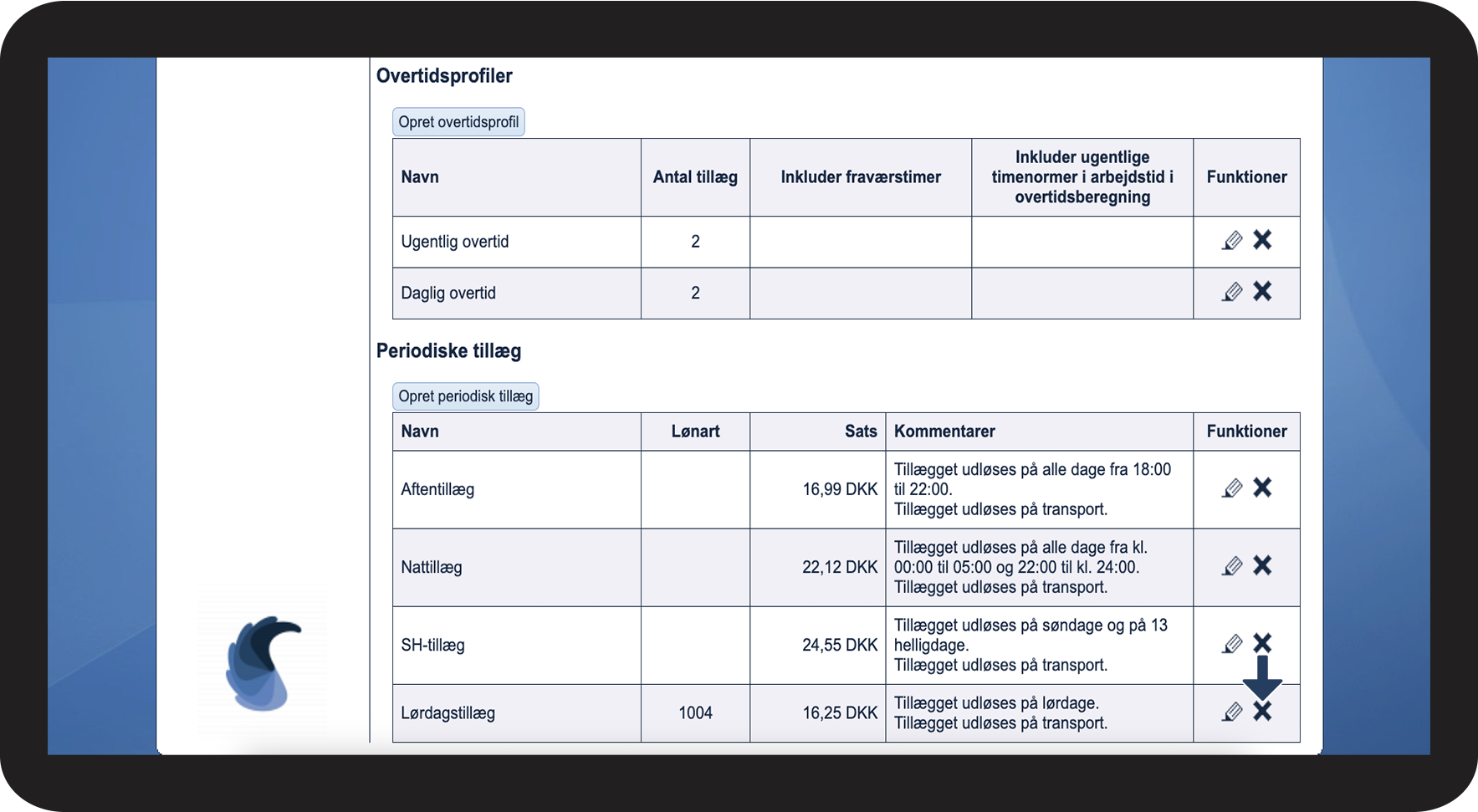The width and height of the screenshot is (1478, 812).
Task: Edit the Daglig overtid profile
Action: point(1232,292)
